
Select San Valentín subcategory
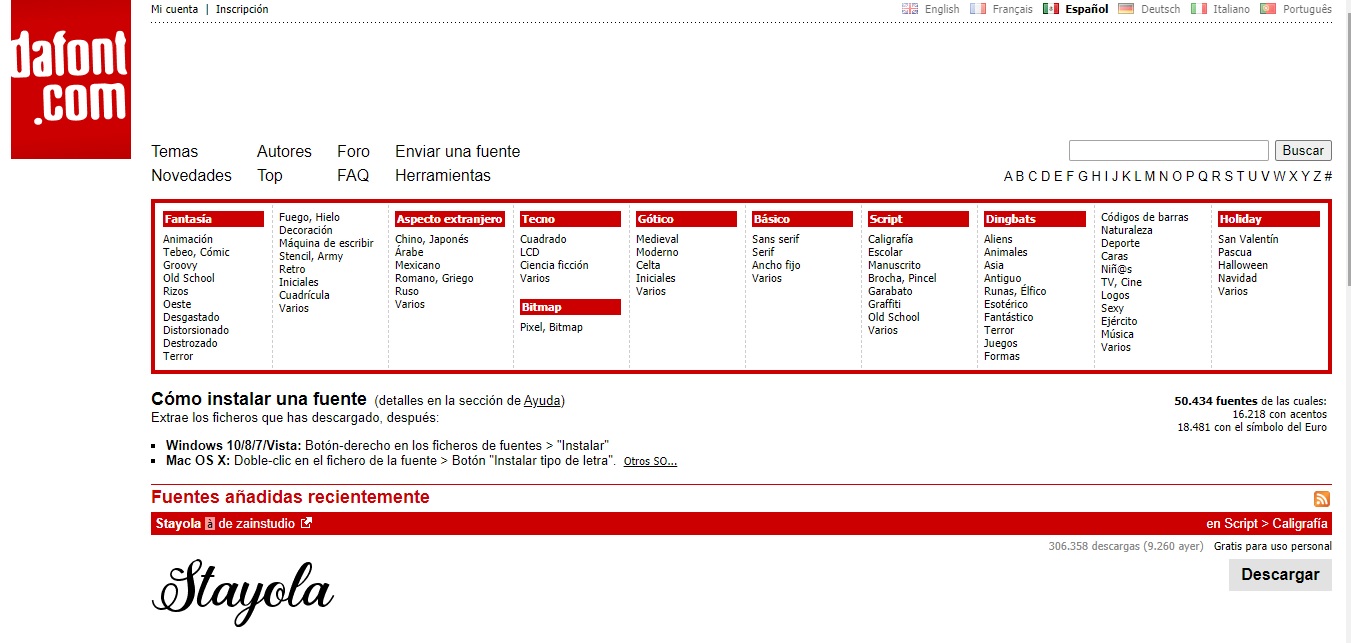[x=1248, y=239]
